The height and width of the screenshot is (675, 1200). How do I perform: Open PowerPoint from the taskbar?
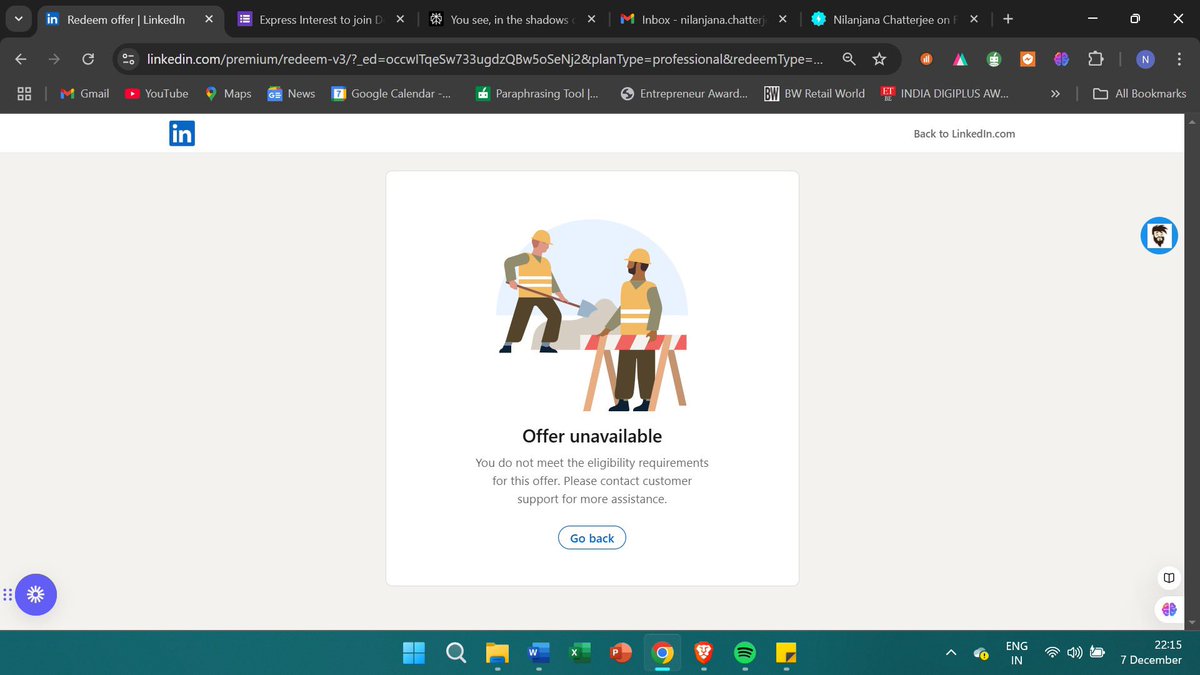(620, 653)
